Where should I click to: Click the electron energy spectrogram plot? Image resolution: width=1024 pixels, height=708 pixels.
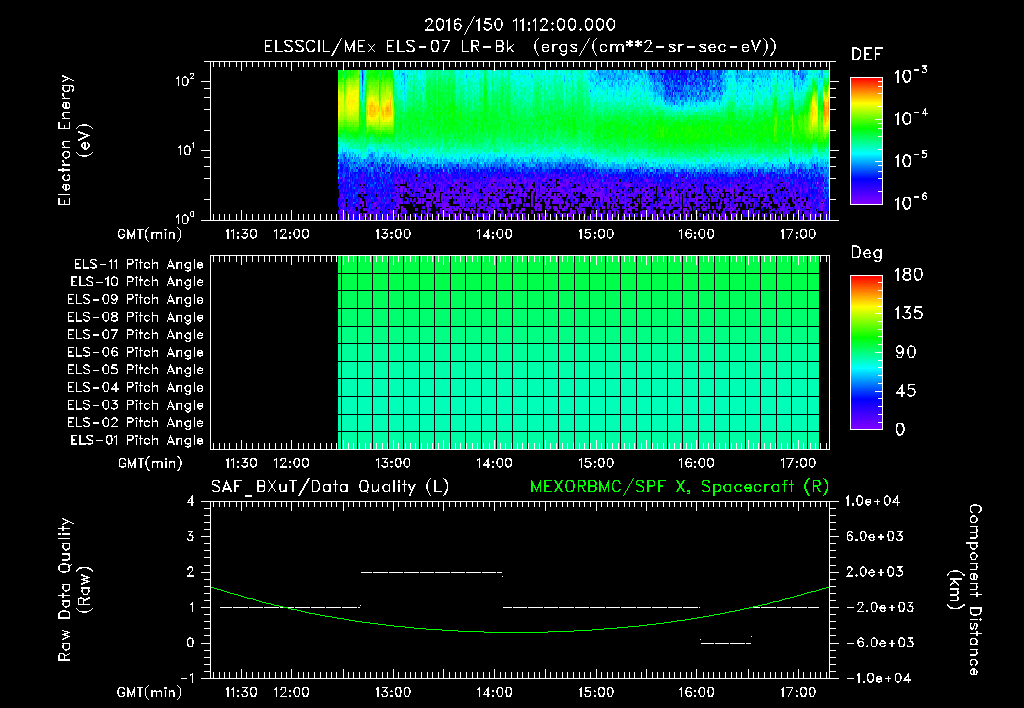point(520,140)
